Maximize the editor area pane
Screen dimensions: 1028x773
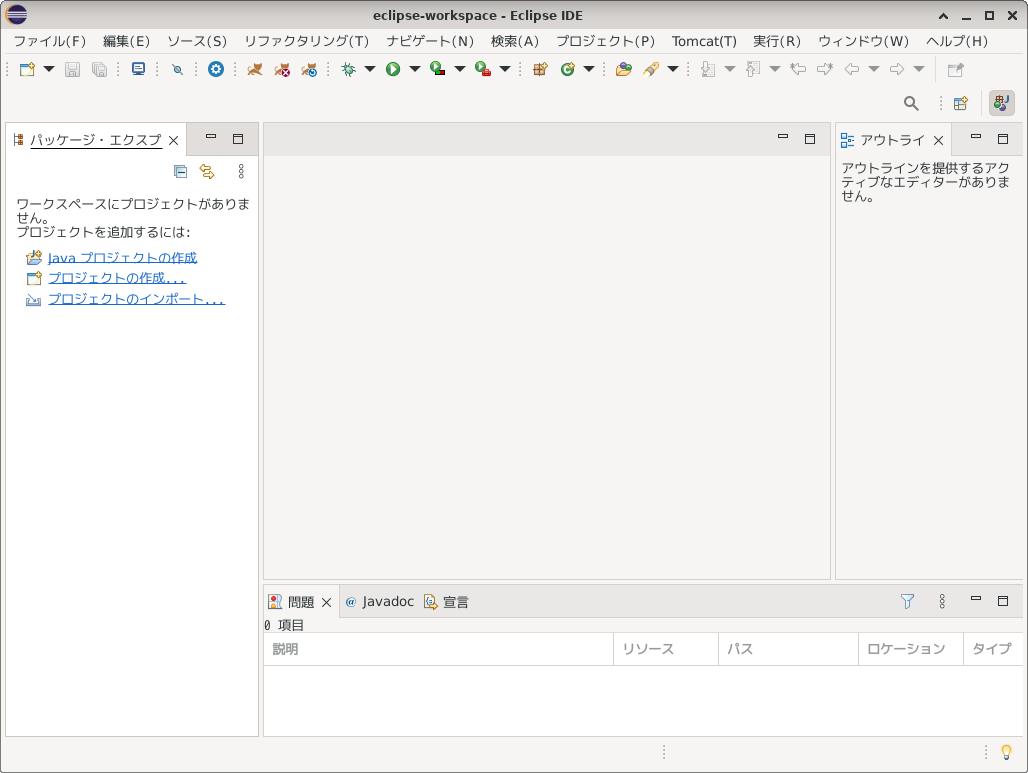(810, 138)
